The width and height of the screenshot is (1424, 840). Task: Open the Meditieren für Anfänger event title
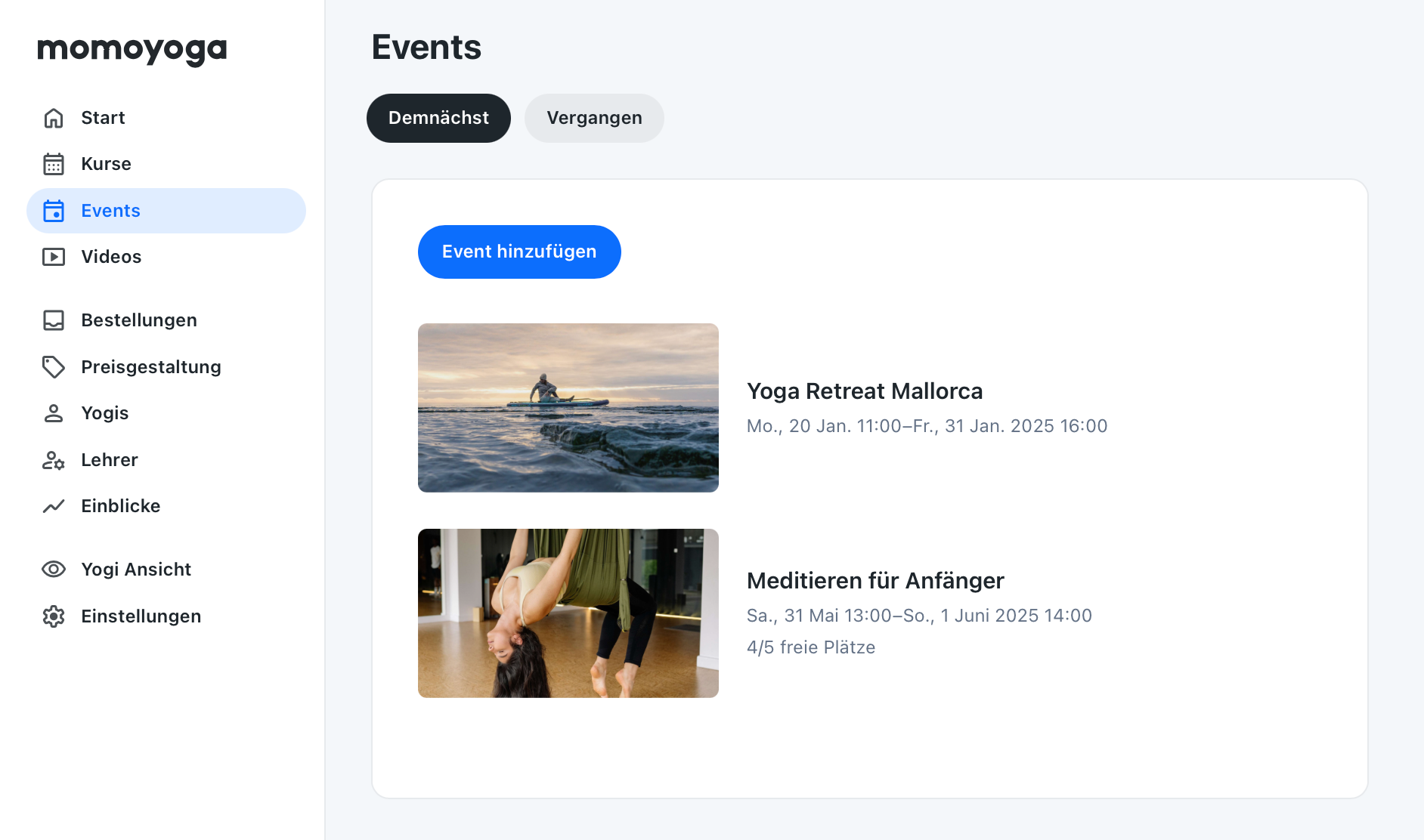point(875,581)
